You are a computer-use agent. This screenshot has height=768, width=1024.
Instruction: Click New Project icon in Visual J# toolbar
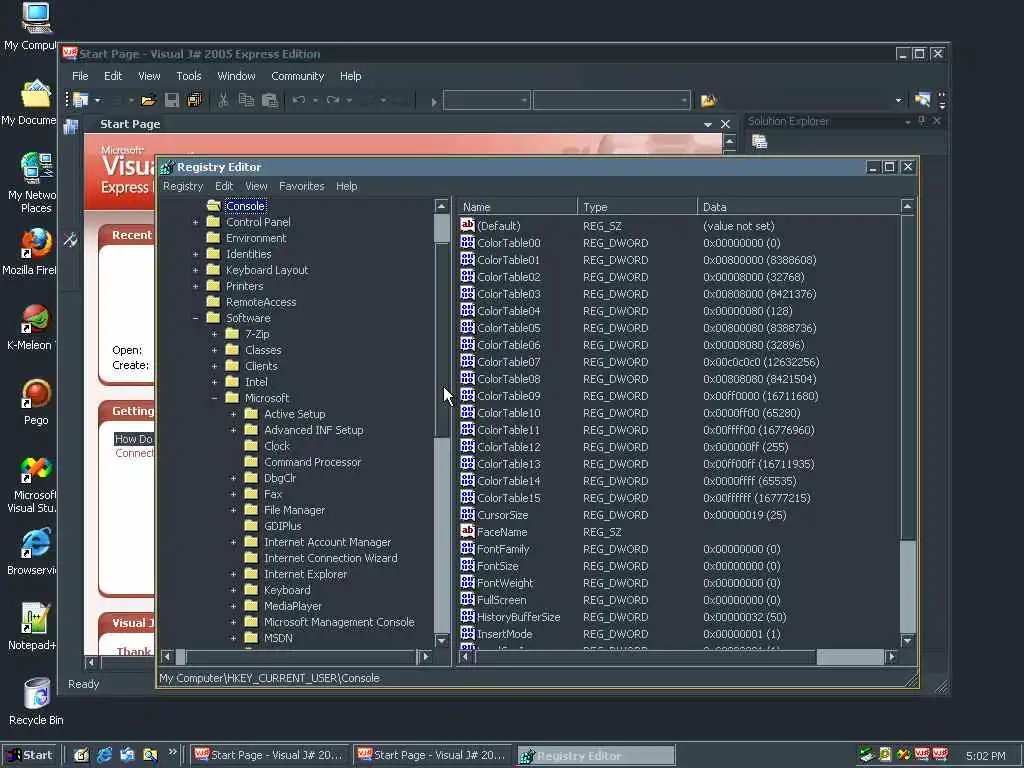(81, 100)
